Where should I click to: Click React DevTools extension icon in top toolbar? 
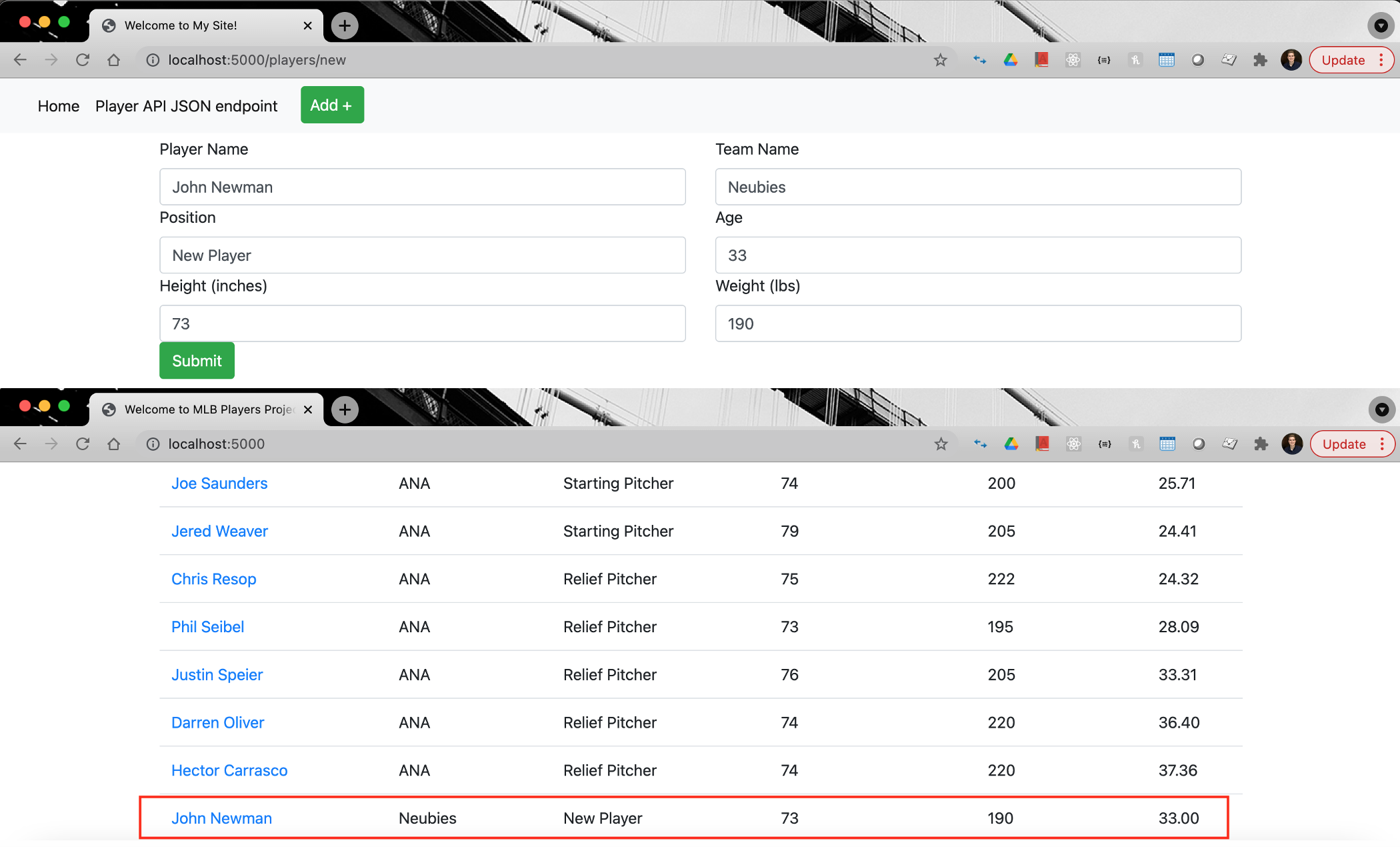[x=1073, y=60]
